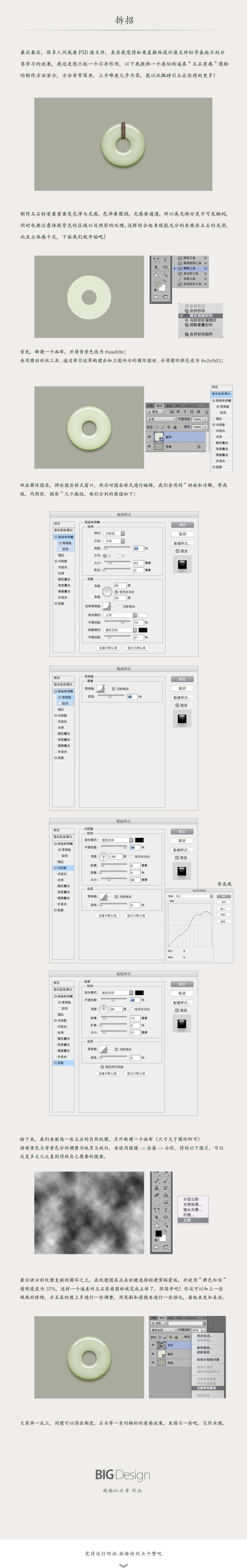Viewport: 247px width, 1568px height.
Task: Open 类型 filter dropdown in 圆环 layers panel
Action: (x=156, y=412)
